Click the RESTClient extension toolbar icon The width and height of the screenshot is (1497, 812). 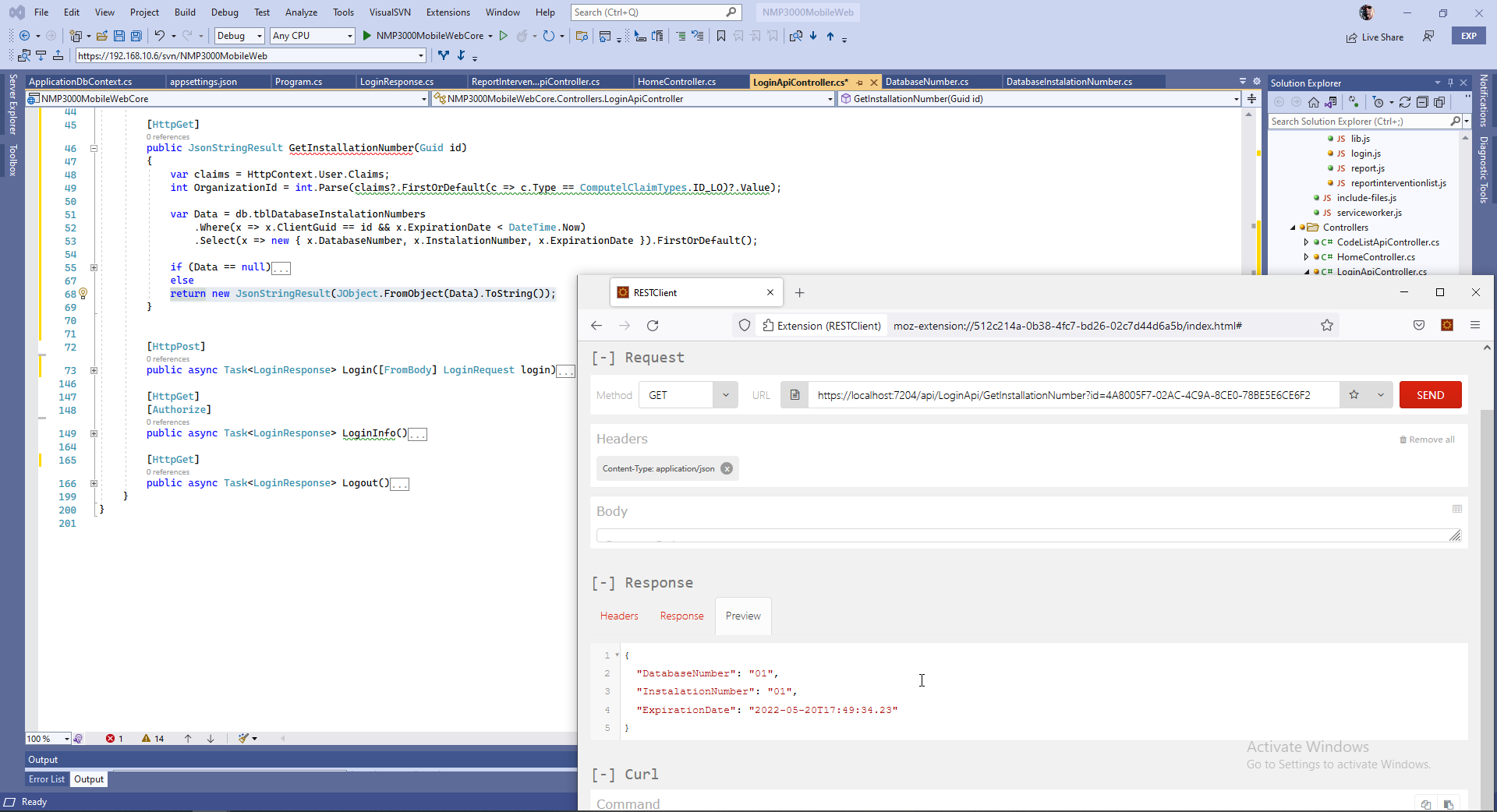coord(1447,326)
